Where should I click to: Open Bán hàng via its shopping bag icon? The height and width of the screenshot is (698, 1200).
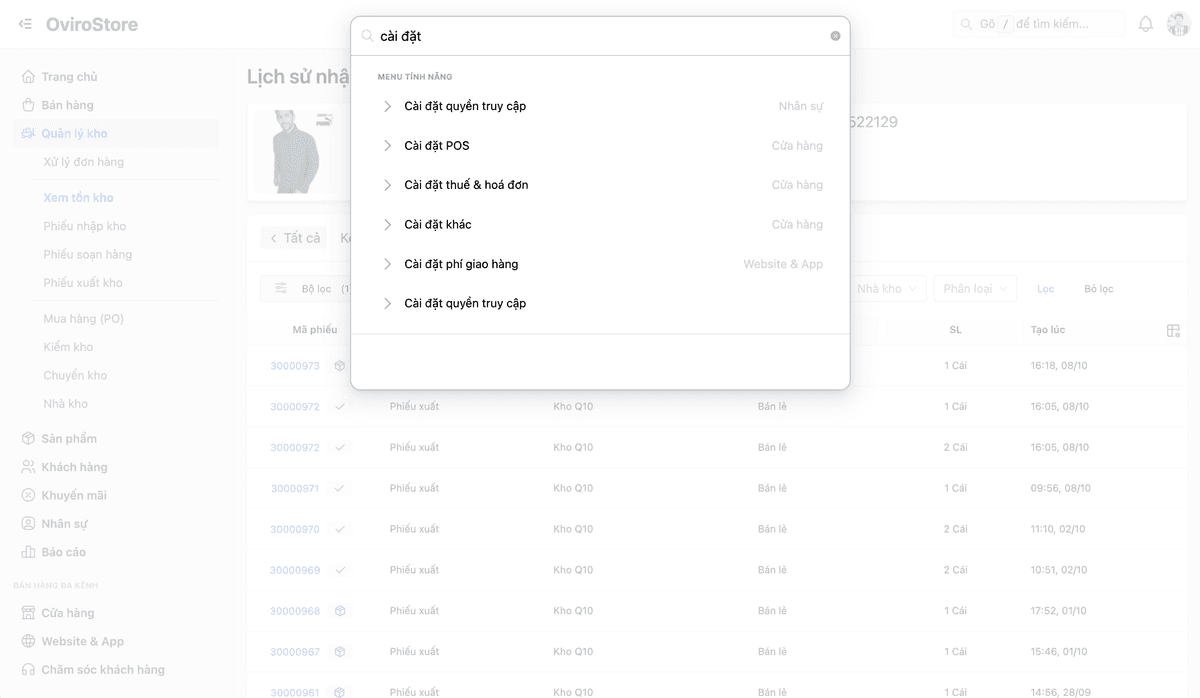[30, 104]
